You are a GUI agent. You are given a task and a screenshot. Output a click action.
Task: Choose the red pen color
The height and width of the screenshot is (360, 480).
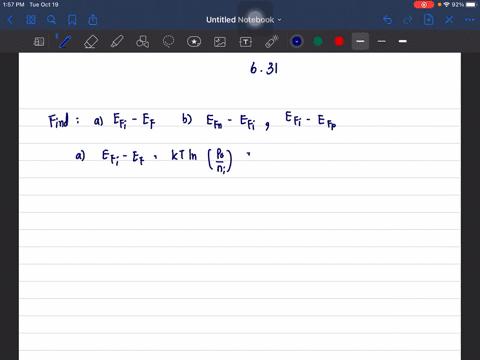point(339,41)
